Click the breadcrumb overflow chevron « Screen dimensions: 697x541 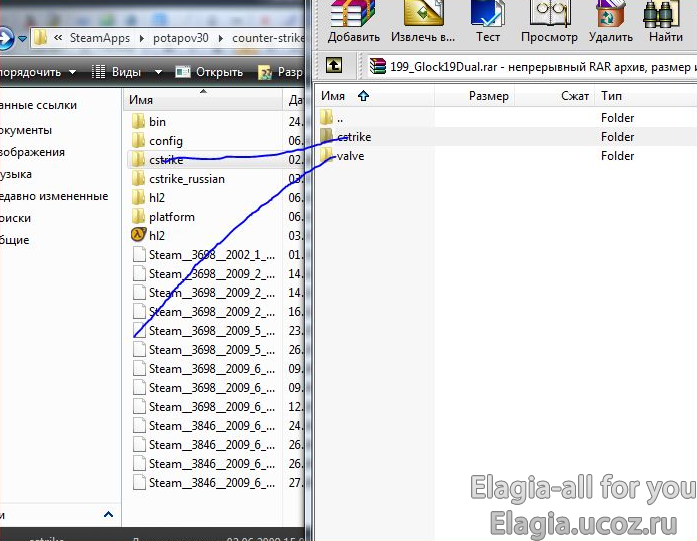click(58, 38)
